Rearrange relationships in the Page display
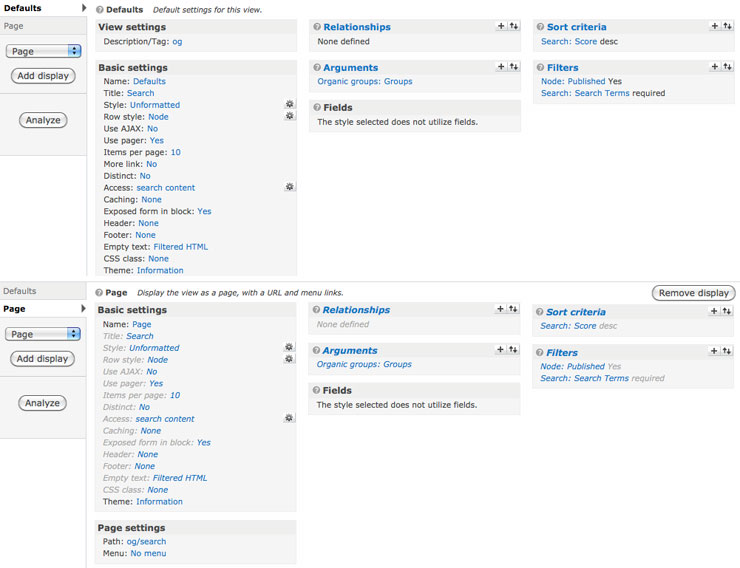740x568 pixels. pyautogui.click(x=513, y=309)
